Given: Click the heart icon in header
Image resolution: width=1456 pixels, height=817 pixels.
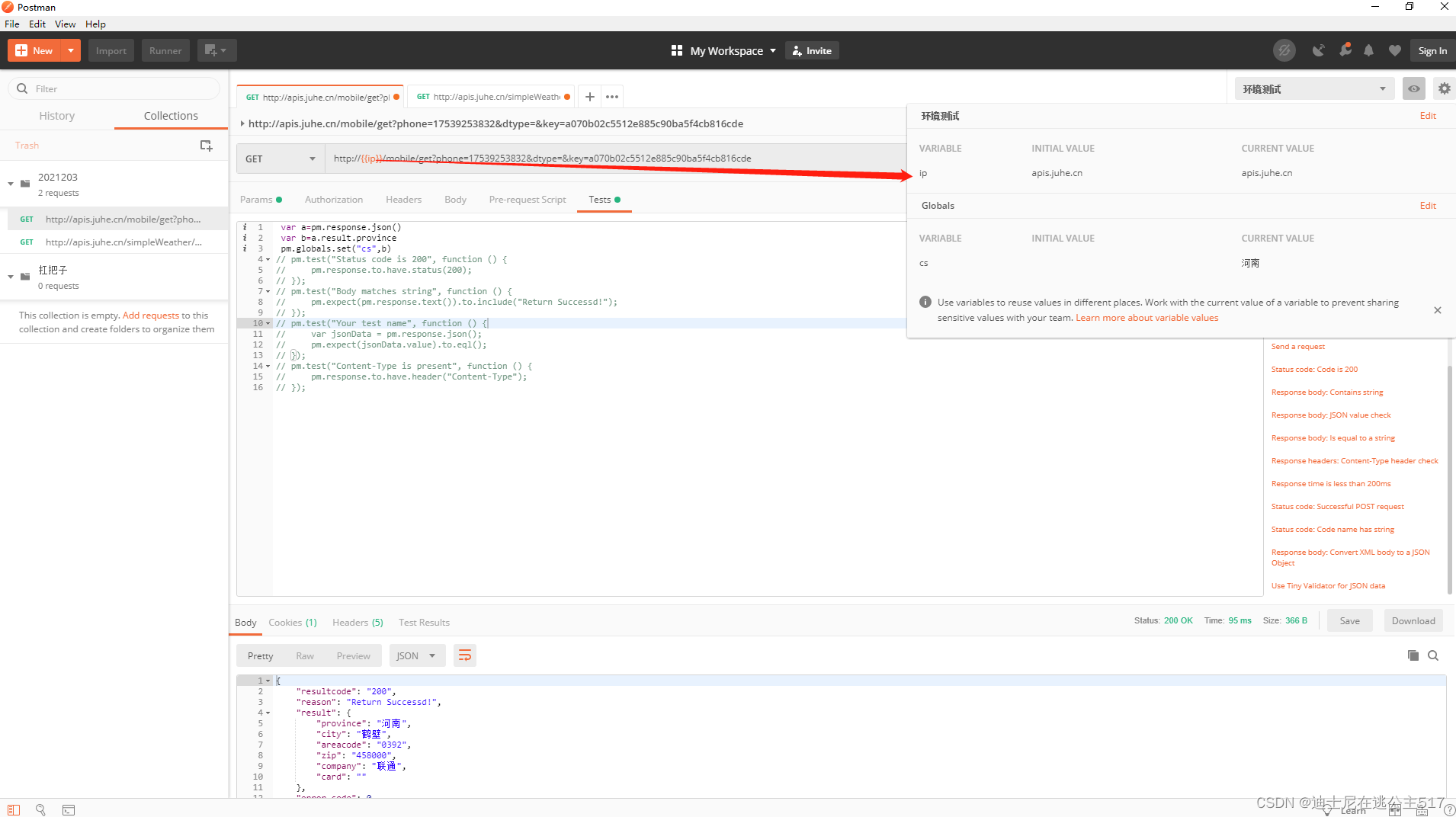Looking at the screenshot, I should [1394, 50].
